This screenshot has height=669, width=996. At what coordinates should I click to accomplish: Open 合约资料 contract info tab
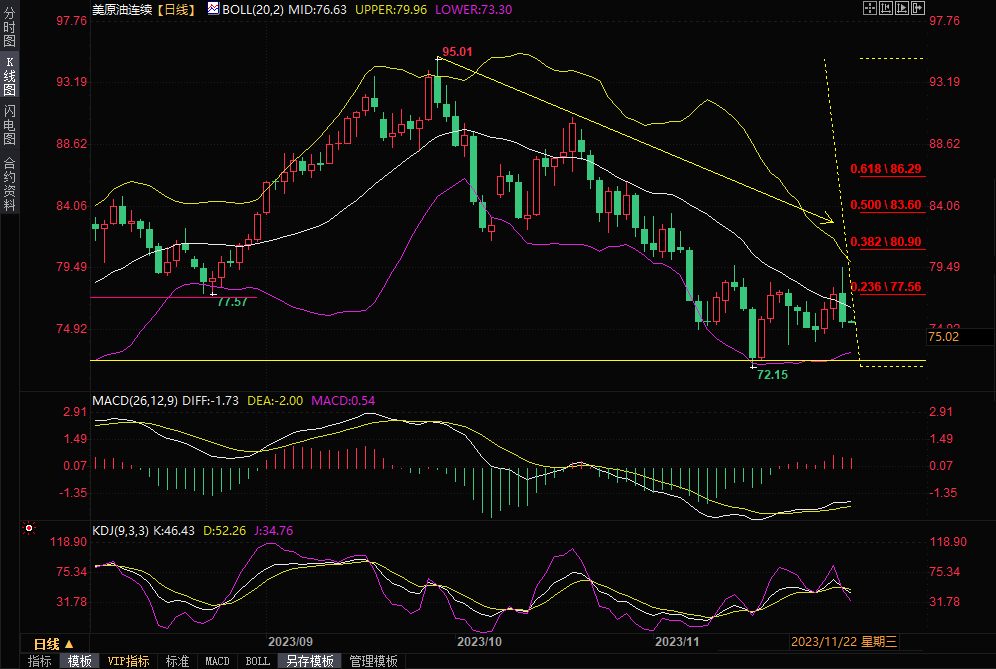pyautogui.click(x=9, y=184)
